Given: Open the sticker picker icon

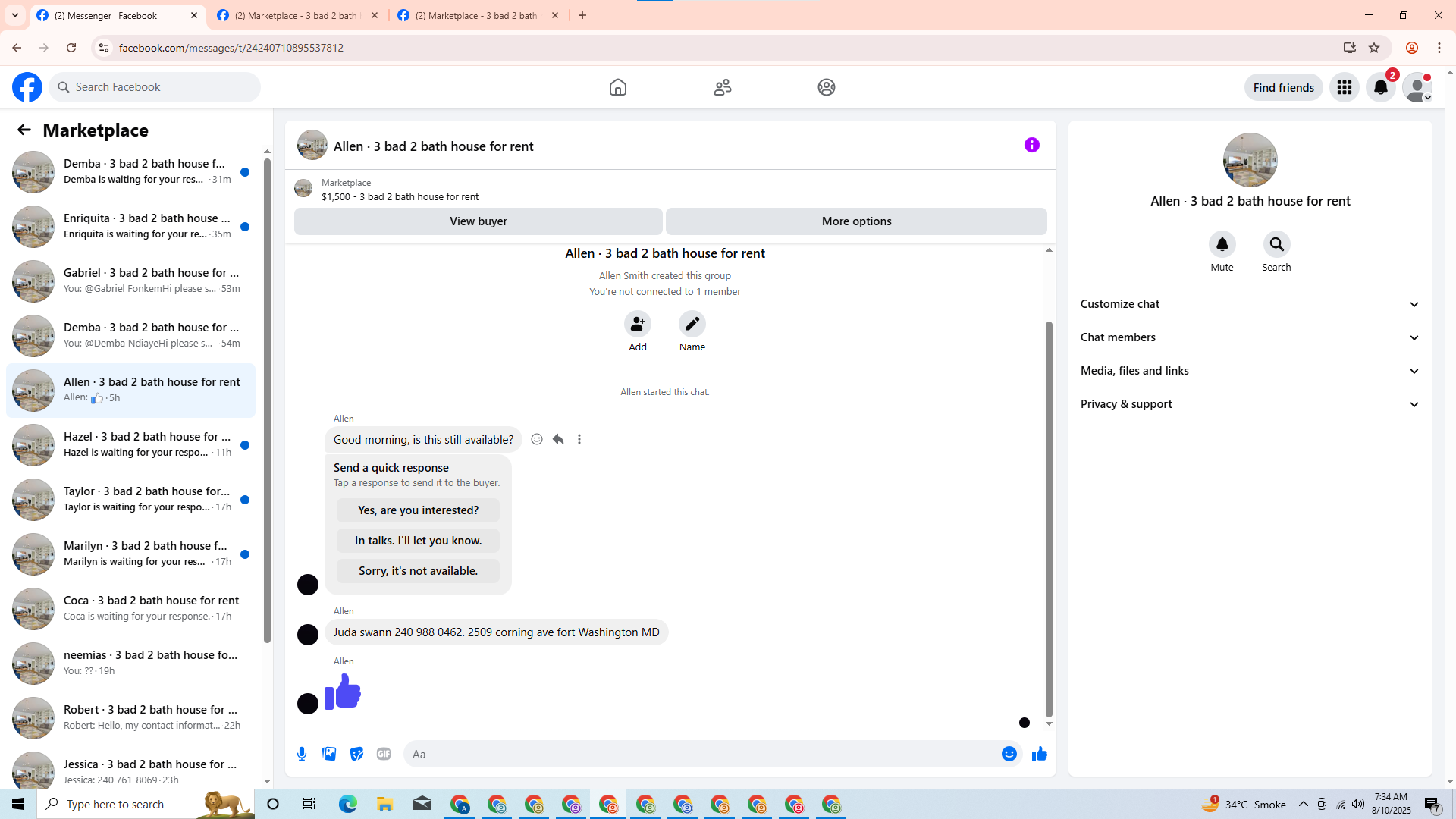Looking at the screenshot, I should [x=356, y=754].
